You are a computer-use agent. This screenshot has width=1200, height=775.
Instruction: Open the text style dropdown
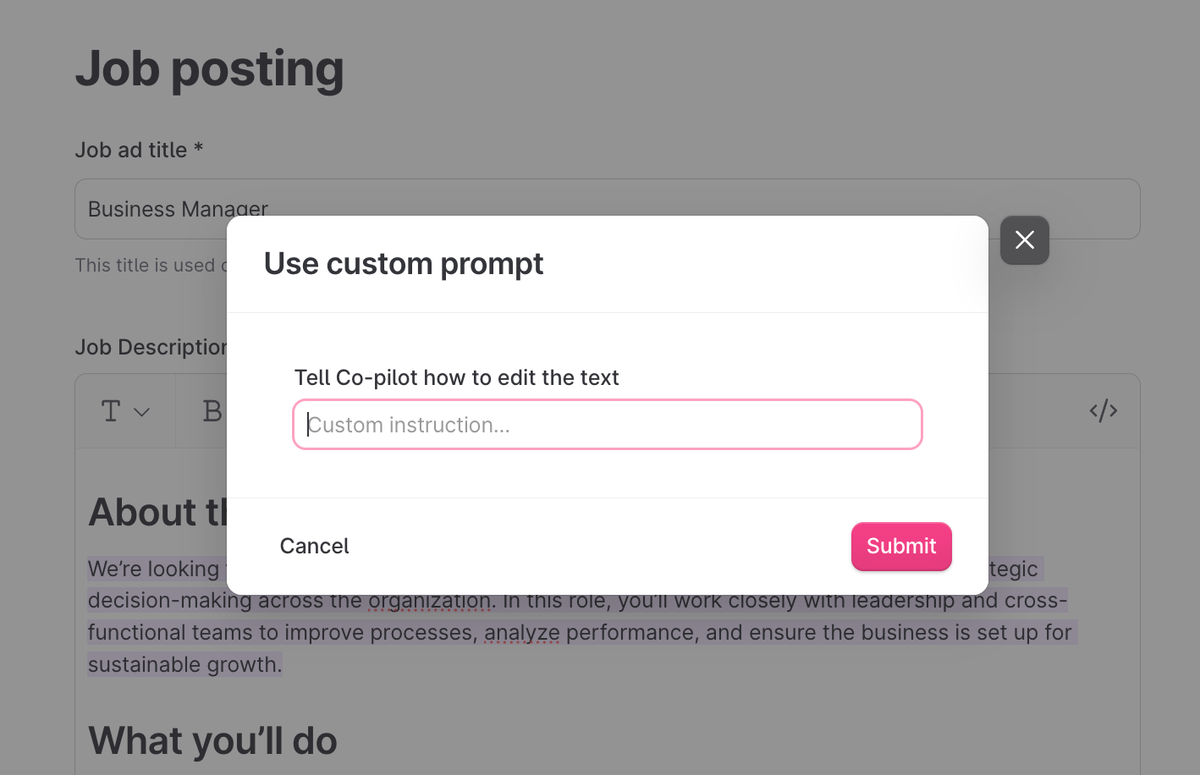[125, 411]
